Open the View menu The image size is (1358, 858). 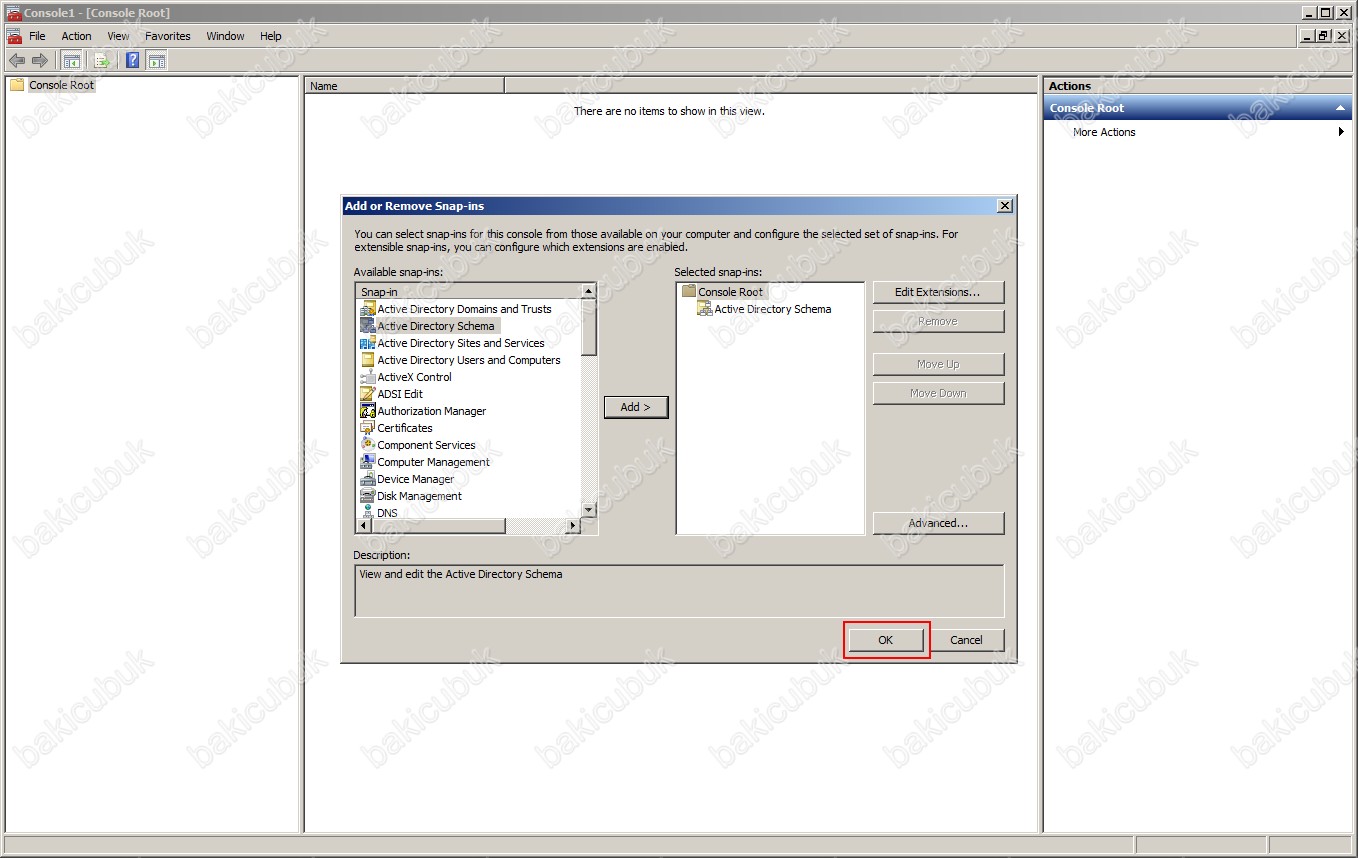pyautogui.click(x=118, y=36)
